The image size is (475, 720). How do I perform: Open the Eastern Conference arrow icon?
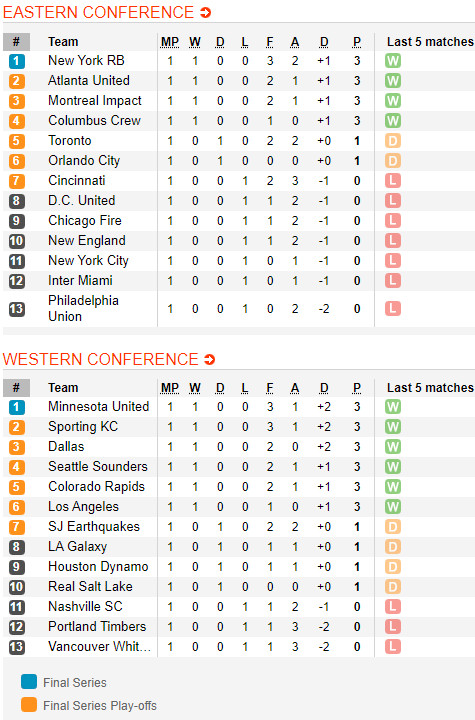205,13
